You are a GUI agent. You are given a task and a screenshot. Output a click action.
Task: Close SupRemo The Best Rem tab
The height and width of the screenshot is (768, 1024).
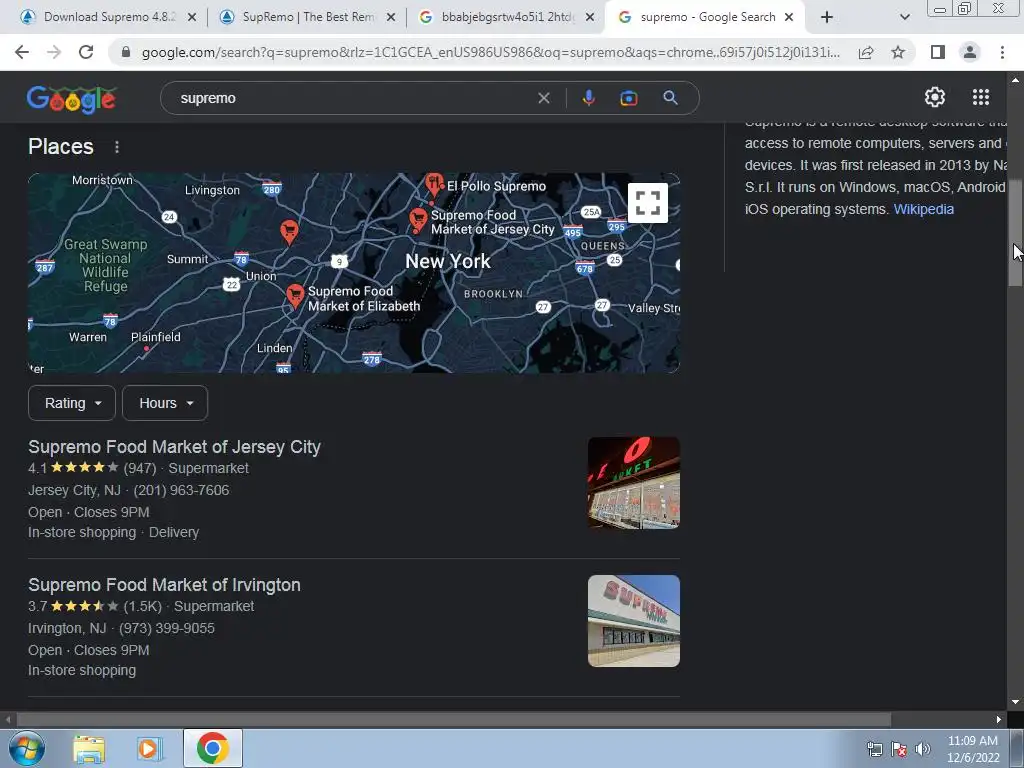tap(391, 17)
